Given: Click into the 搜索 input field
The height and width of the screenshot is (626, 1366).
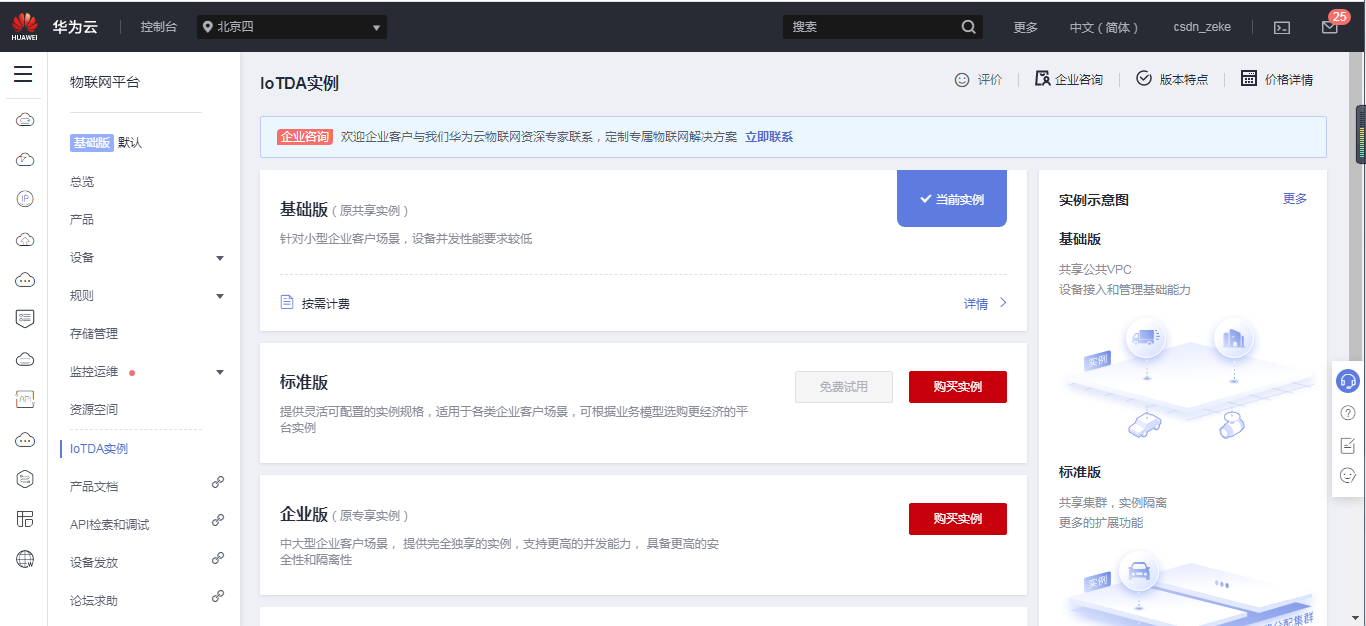Looking at the screenshot, I should 870,27.
